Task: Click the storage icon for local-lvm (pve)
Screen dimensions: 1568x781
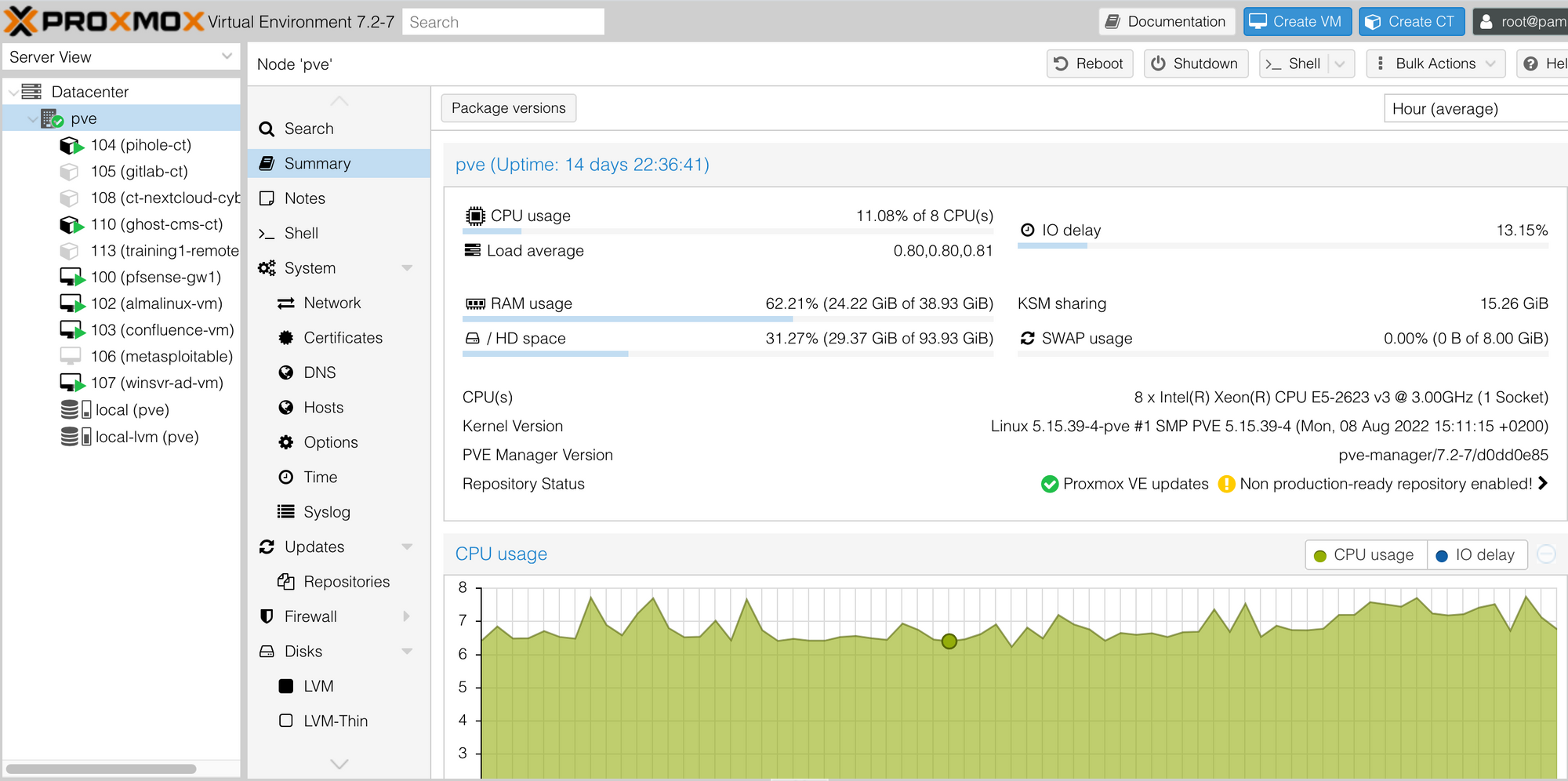Action: tap(75, 437)
